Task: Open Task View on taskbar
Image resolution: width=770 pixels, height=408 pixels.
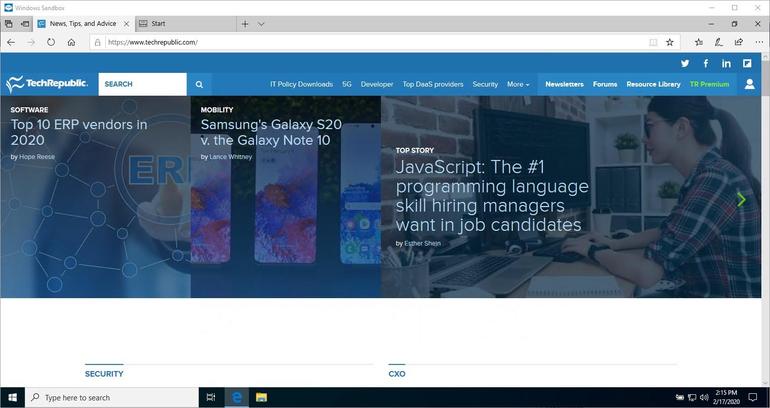Action: coord(211,398)
